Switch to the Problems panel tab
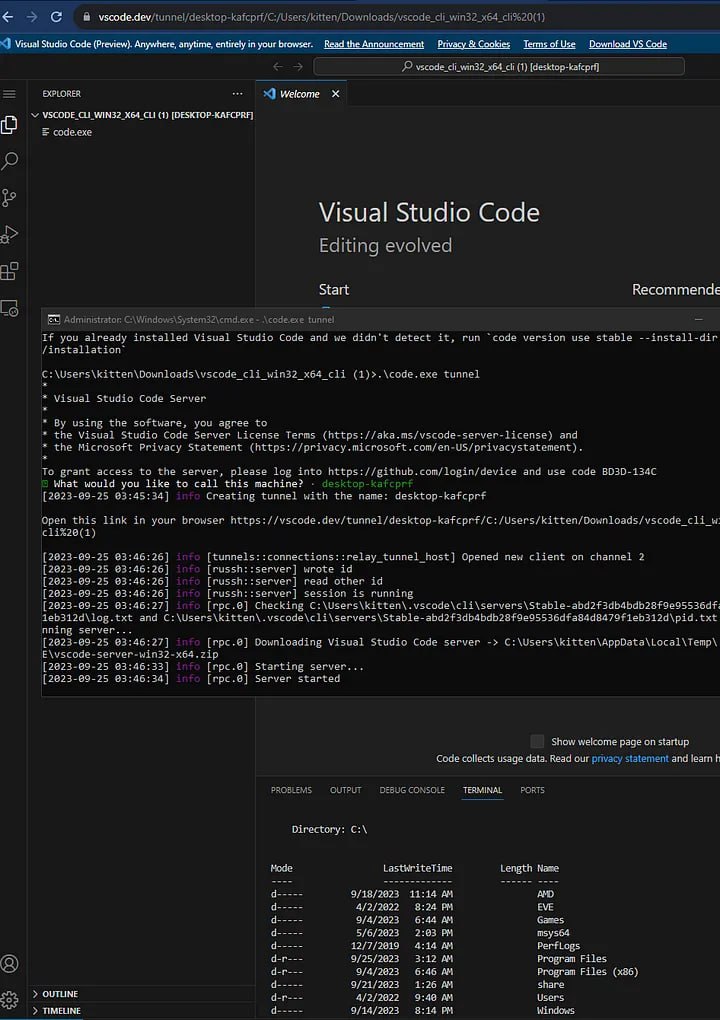This screenshot has width=720, height=1020. (291, 790)
